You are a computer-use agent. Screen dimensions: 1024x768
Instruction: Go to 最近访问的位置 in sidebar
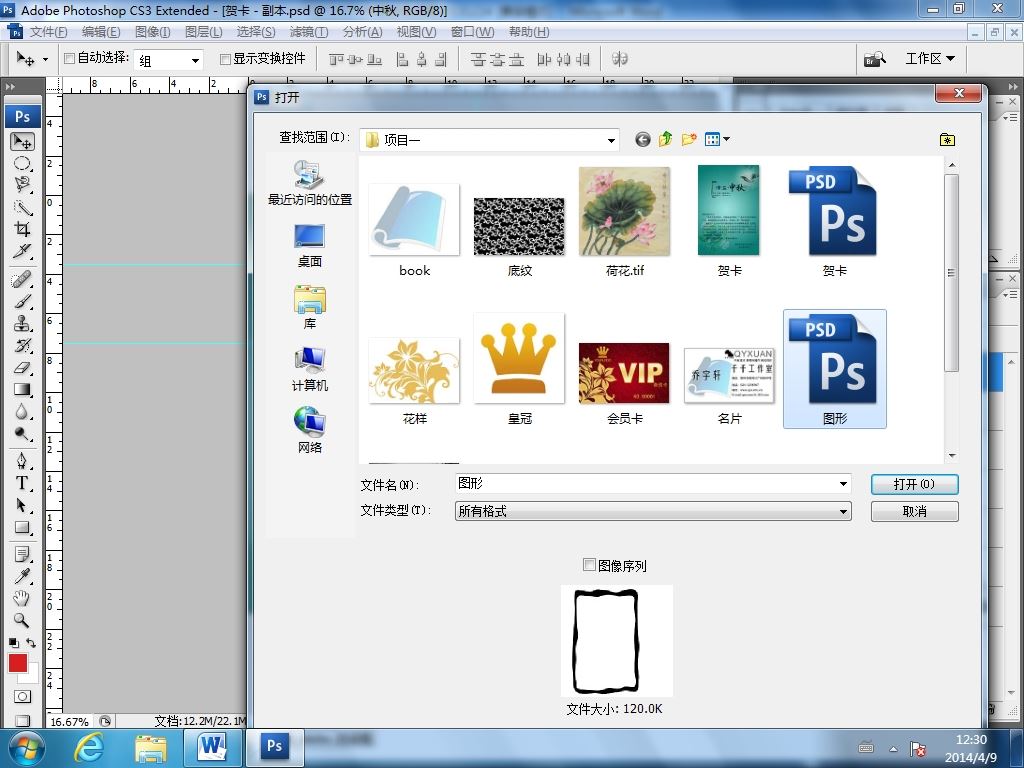(x=310, y=182)
